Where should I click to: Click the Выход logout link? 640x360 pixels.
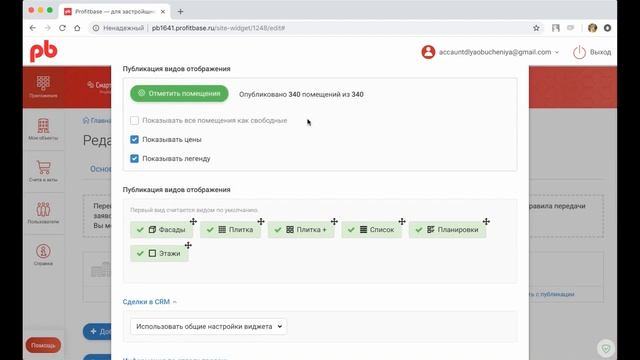click(600, 52)
